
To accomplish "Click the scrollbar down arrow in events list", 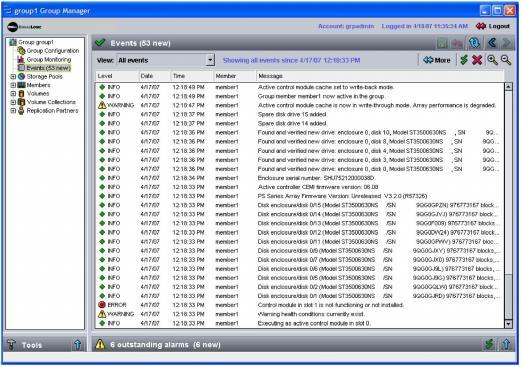I will tap(508, 323).
